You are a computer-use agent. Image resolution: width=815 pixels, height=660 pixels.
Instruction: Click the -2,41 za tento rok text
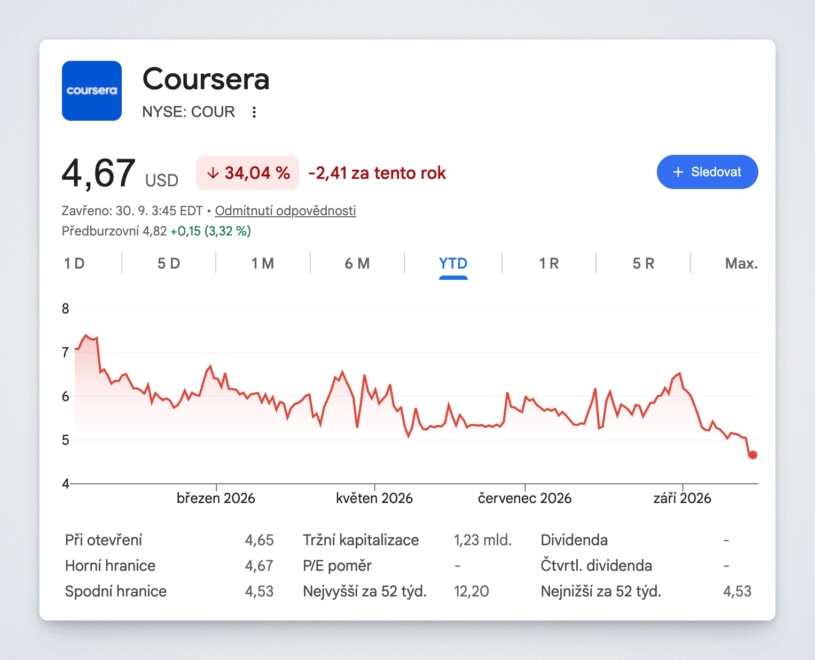coord(377,173)
